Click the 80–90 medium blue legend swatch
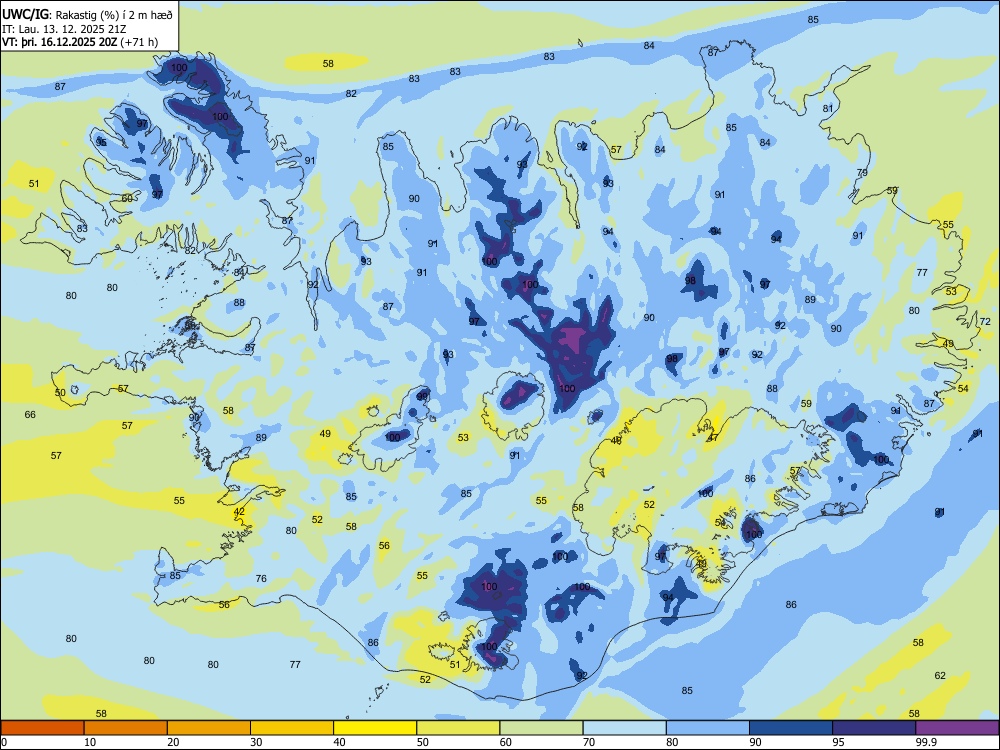Screen dimensions: 1000x750 coord(708,728)
